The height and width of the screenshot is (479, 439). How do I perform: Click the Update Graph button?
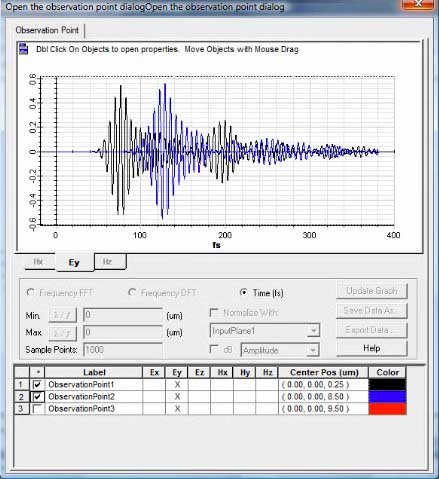click(x=372, y=291)
